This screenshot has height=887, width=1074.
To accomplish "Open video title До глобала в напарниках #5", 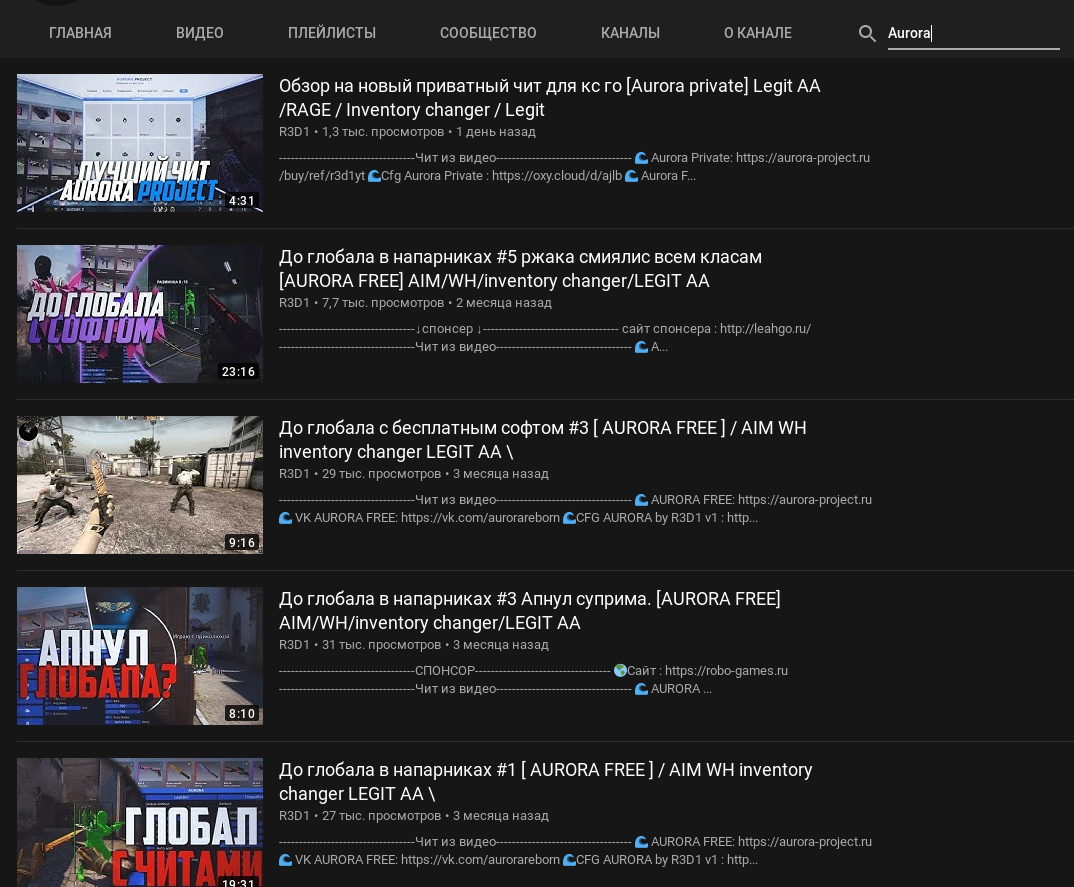I will [520, 268].
